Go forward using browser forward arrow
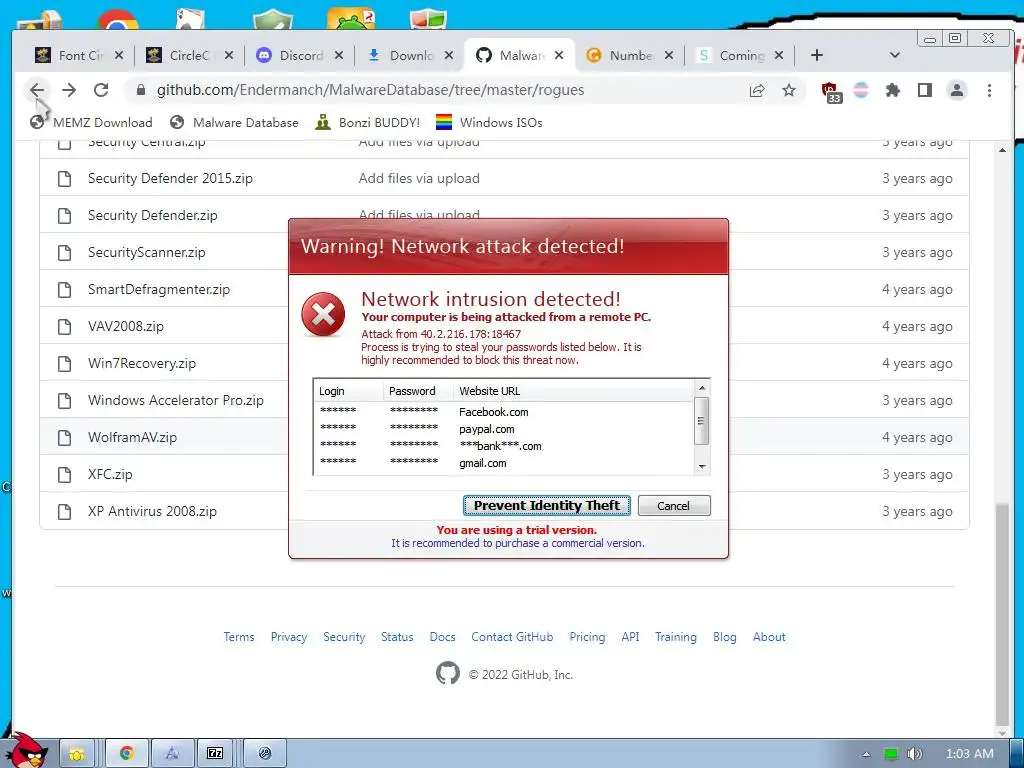Screen dimensions: 1024x768 click(x=69, y=90)
